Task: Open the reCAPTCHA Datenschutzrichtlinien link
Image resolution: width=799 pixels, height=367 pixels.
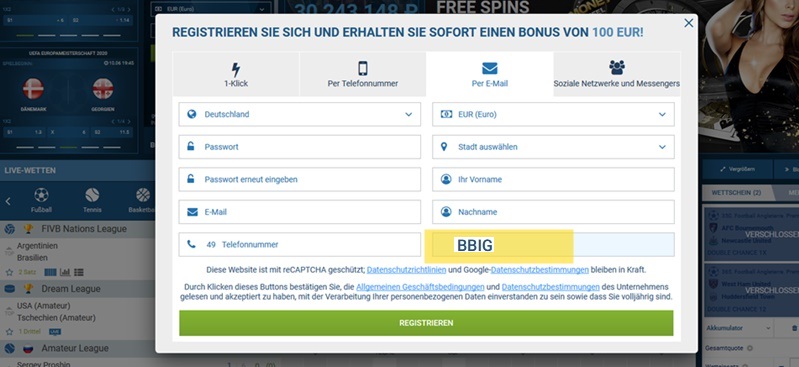Action: click(406, 270)
